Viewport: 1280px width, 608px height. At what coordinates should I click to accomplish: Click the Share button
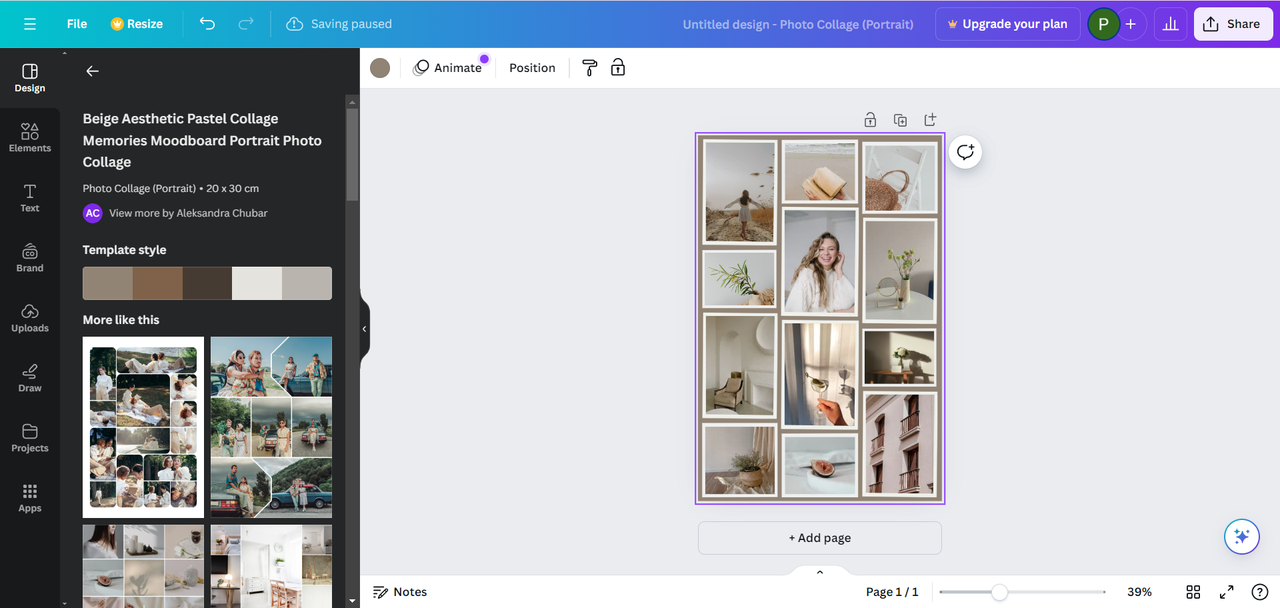1232,24
